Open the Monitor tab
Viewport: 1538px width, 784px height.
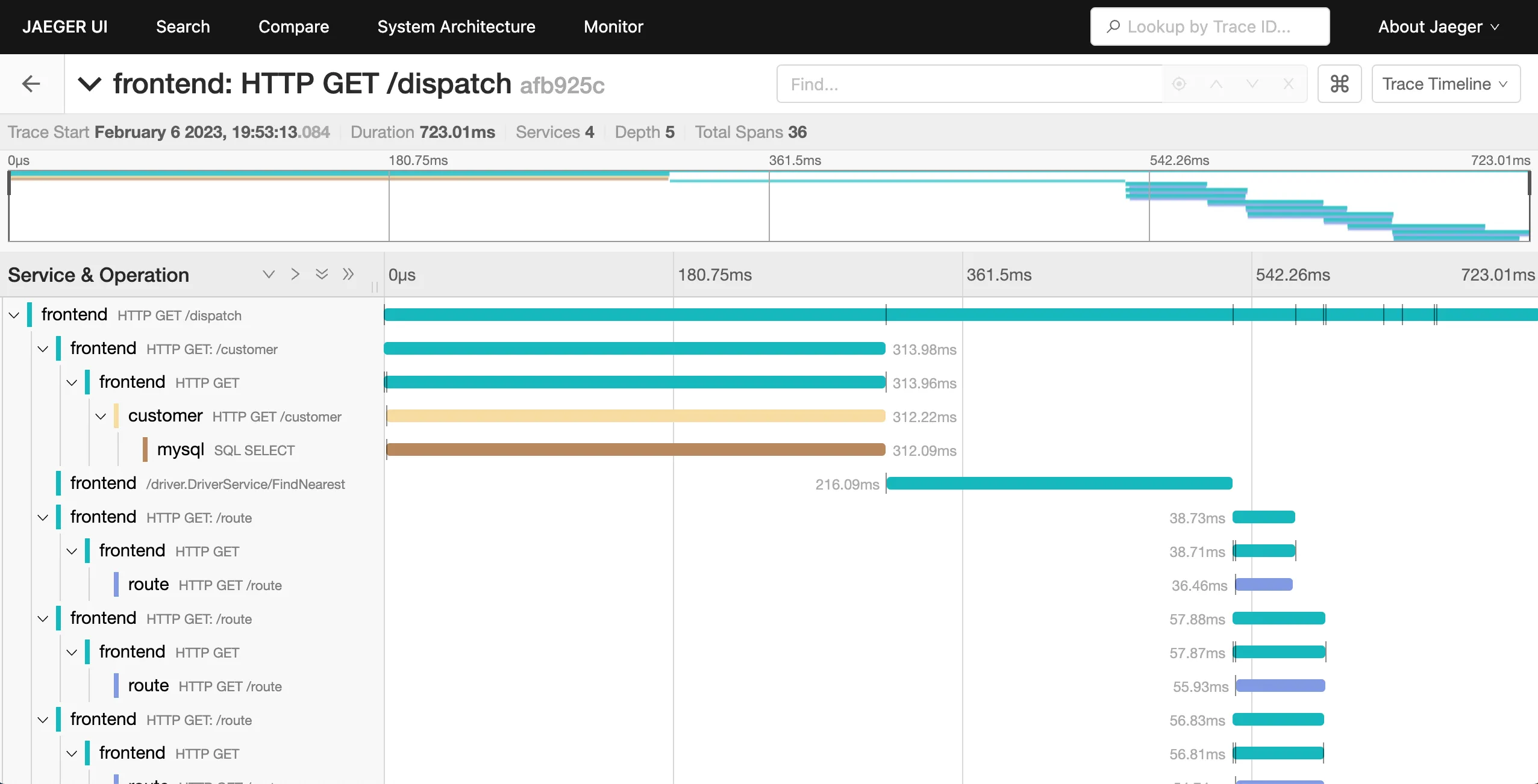click(613, 26)
